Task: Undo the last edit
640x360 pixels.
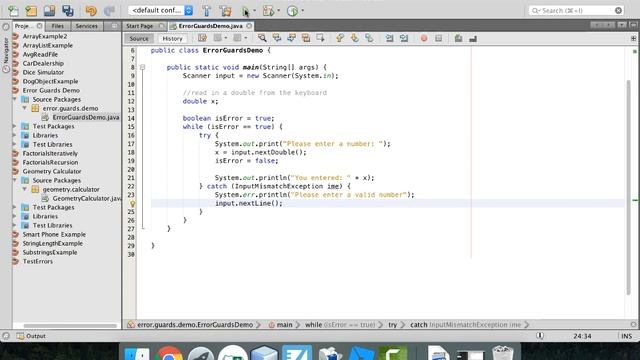Action: [91, 11]
